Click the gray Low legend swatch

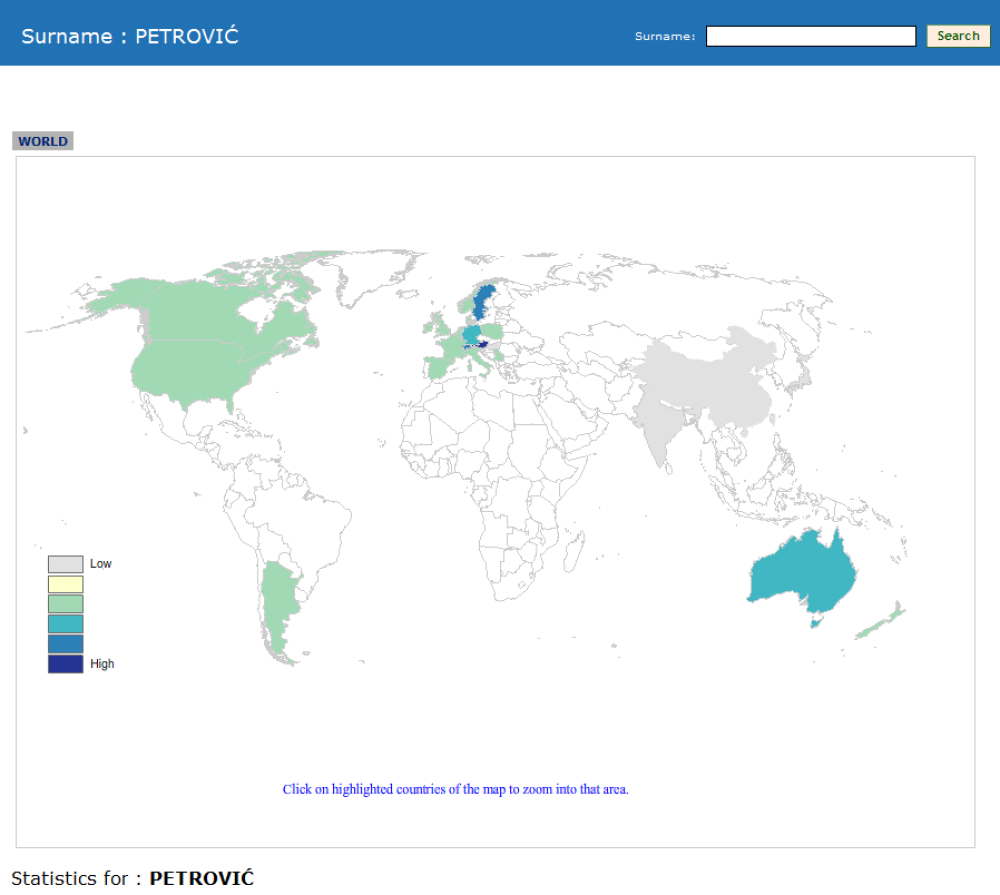[65, 564]
